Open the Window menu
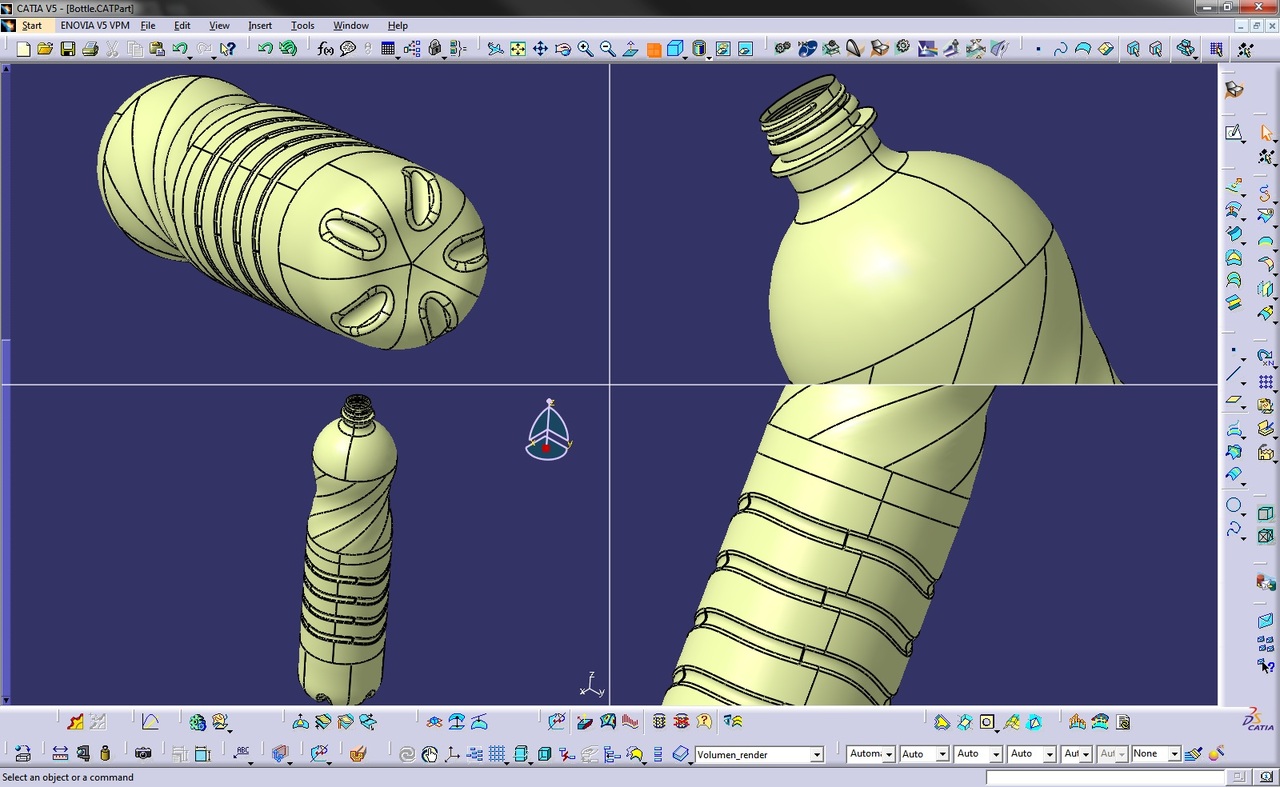 [350, 25]
